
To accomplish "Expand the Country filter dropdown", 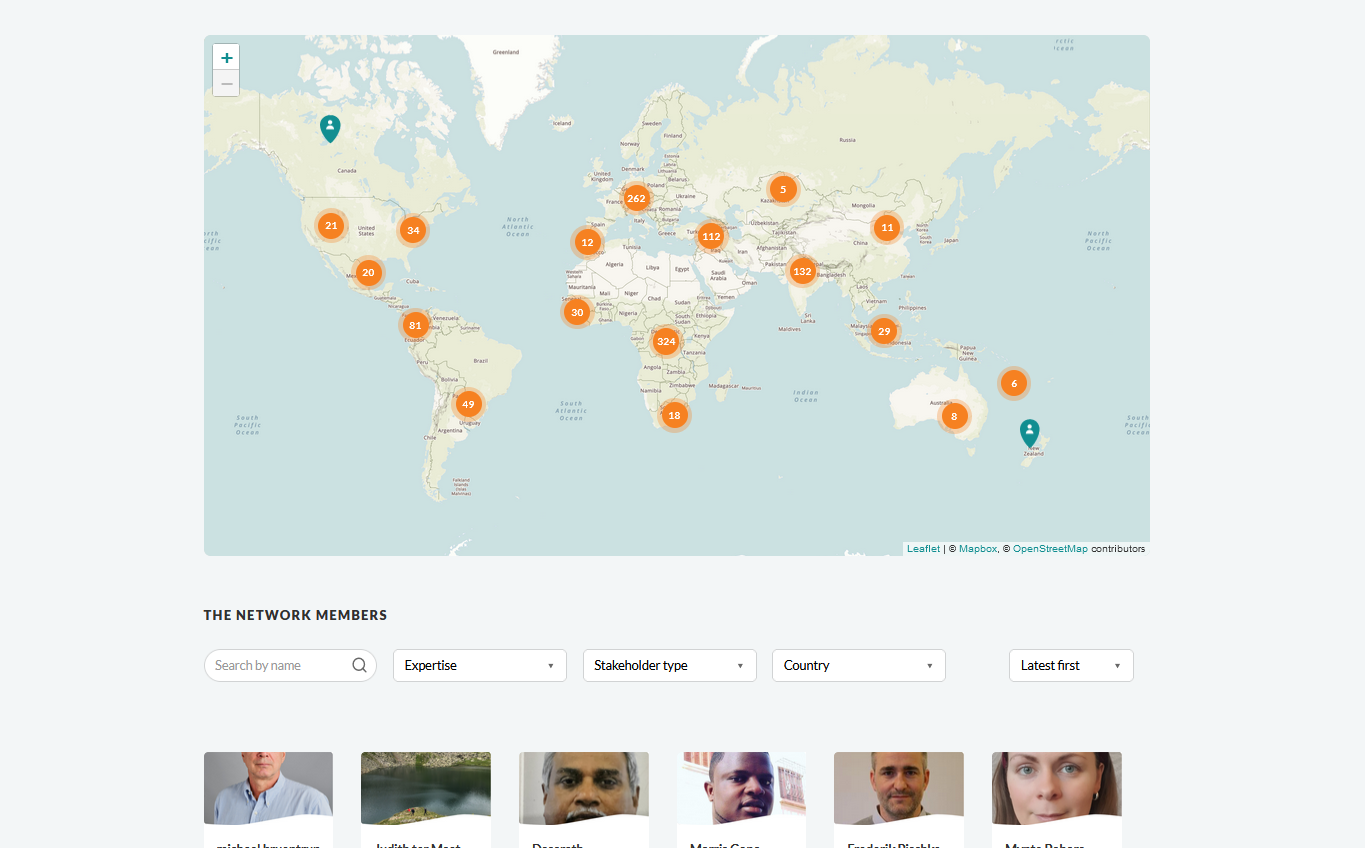I will pos(858,665).
